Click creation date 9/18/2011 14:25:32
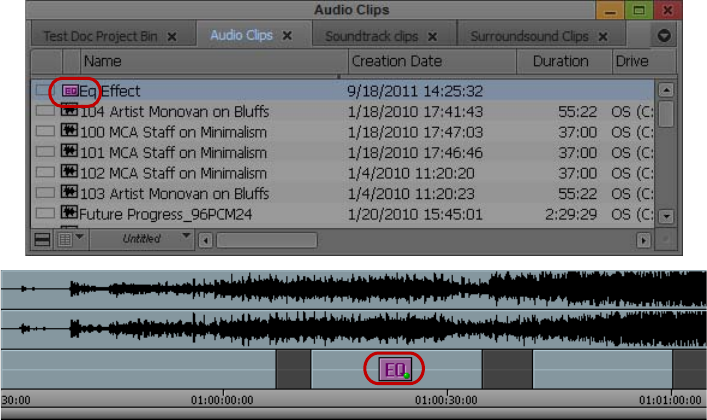The height and width of the screenshot is (420, 707). (415, 91)
